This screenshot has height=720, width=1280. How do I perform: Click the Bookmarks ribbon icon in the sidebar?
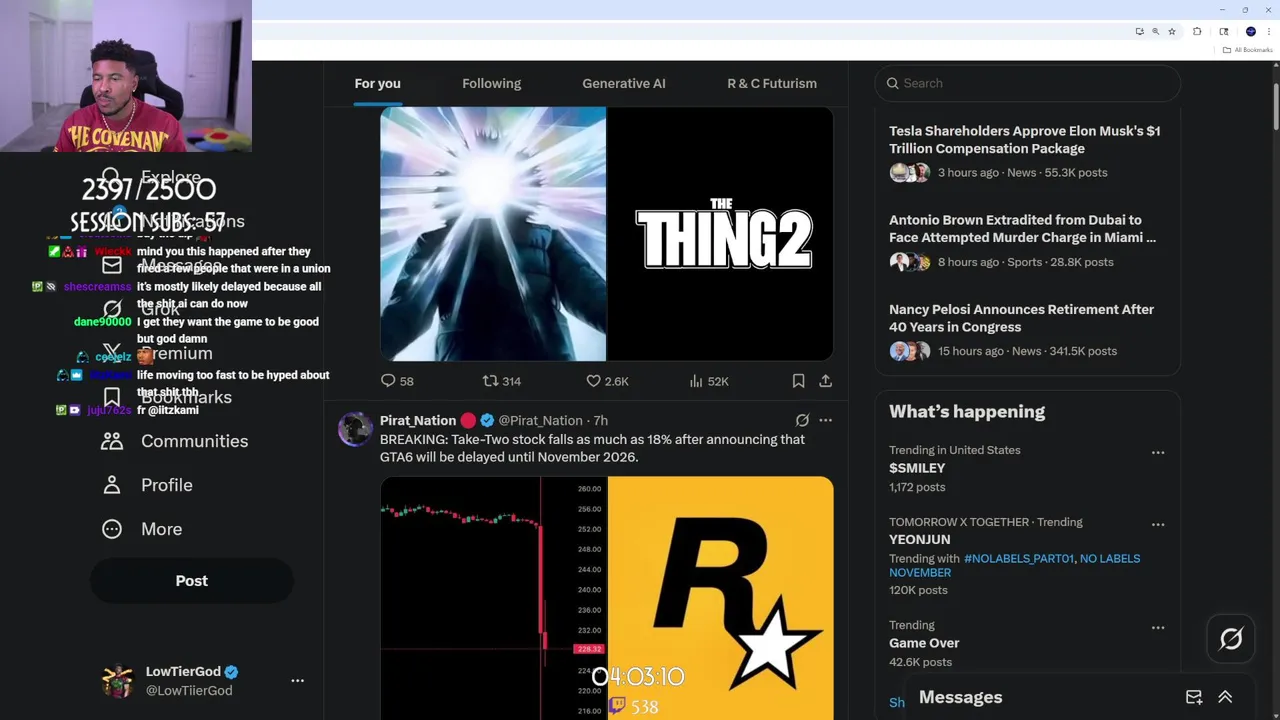112,397
